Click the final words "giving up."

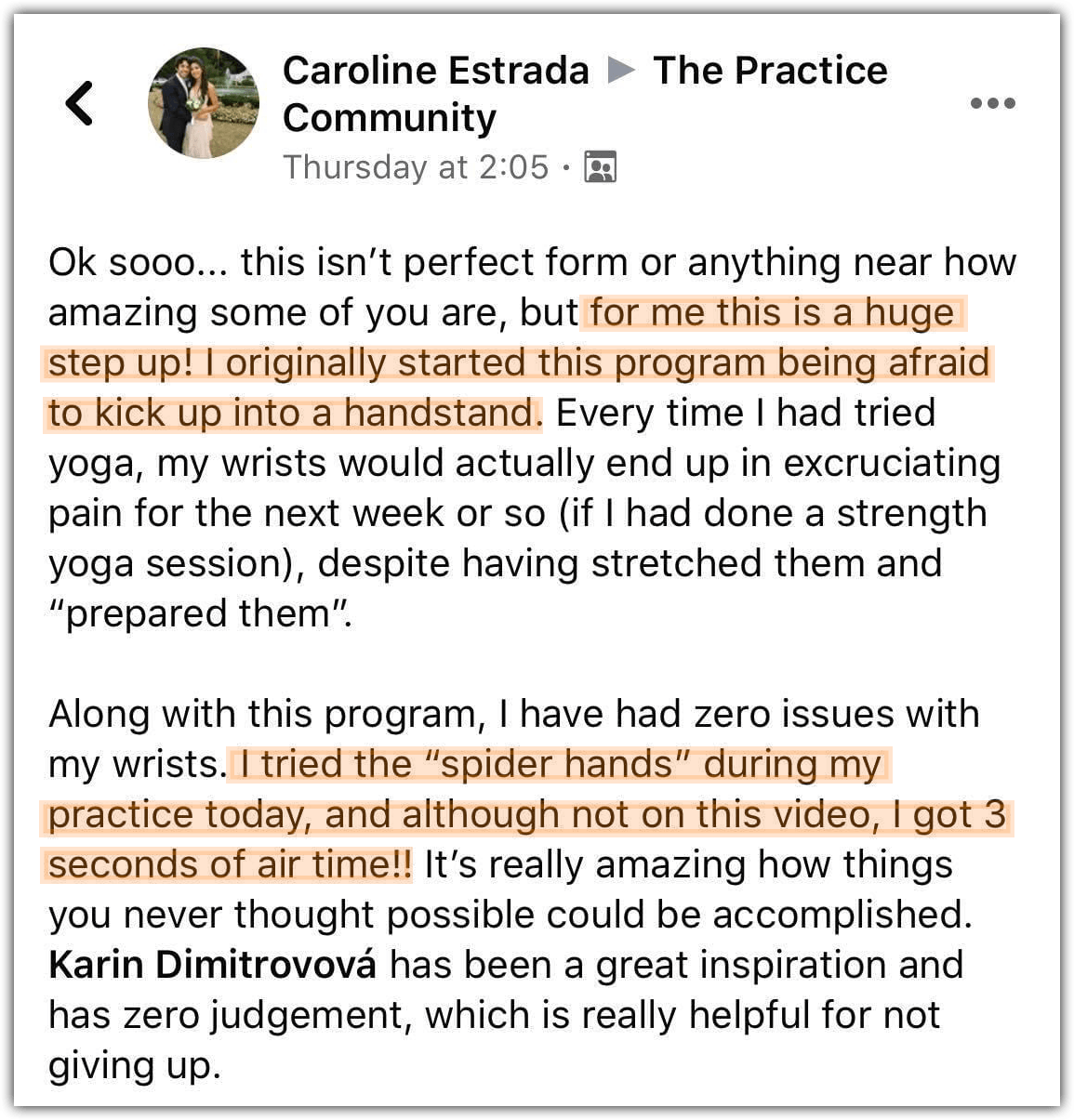[x=135, y=1065]
